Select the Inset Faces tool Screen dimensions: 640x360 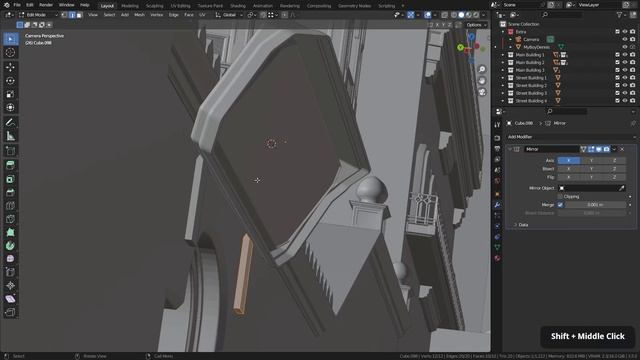click(10, 179)
